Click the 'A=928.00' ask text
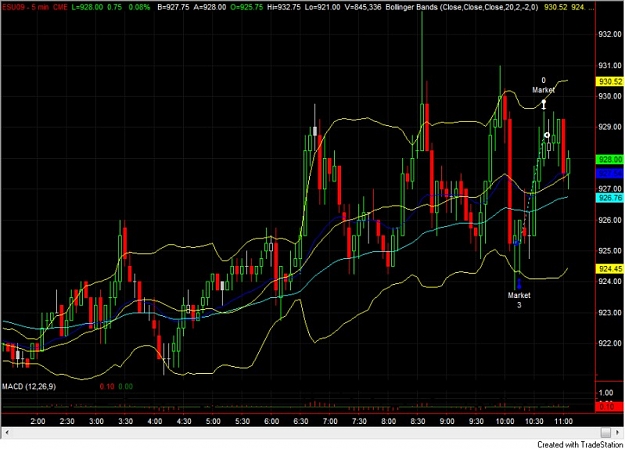 (x=210, y=7)
